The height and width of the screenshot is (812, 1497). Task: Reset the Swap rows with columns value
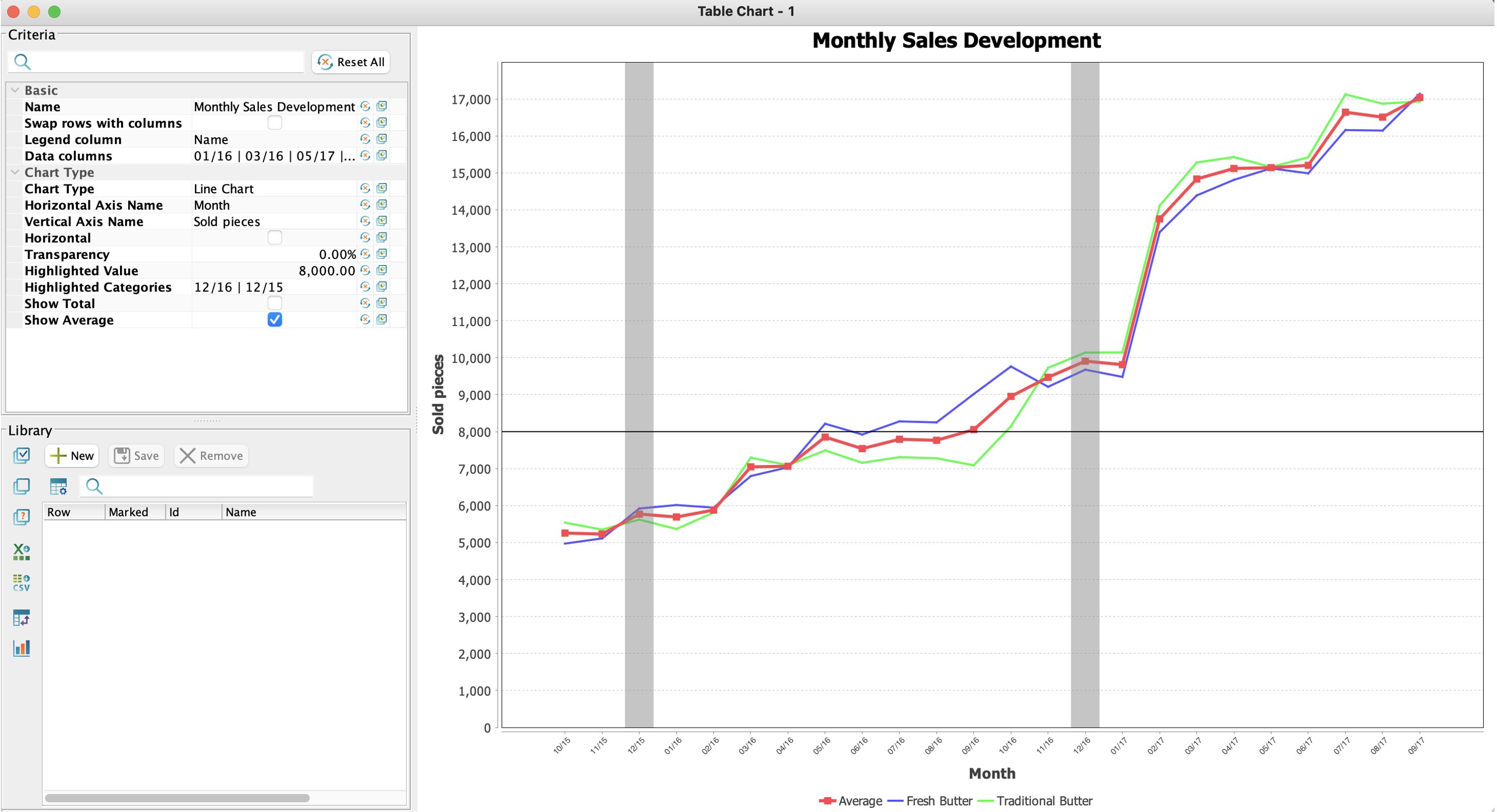point(365,123)
